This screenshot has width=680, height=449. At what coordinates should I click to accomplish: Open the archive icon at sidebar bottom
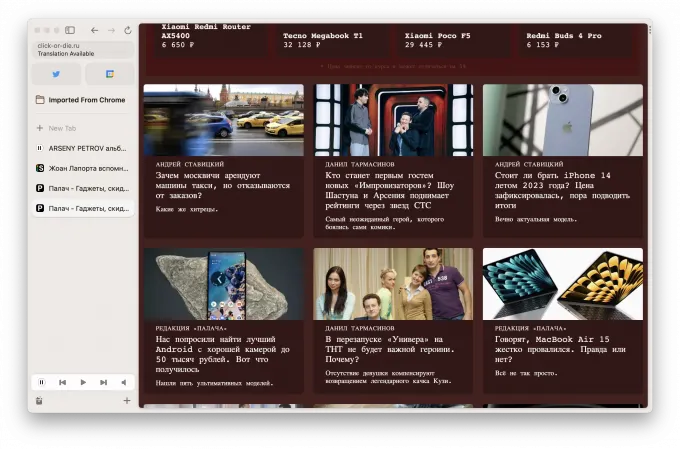click(x=39, y=401)
